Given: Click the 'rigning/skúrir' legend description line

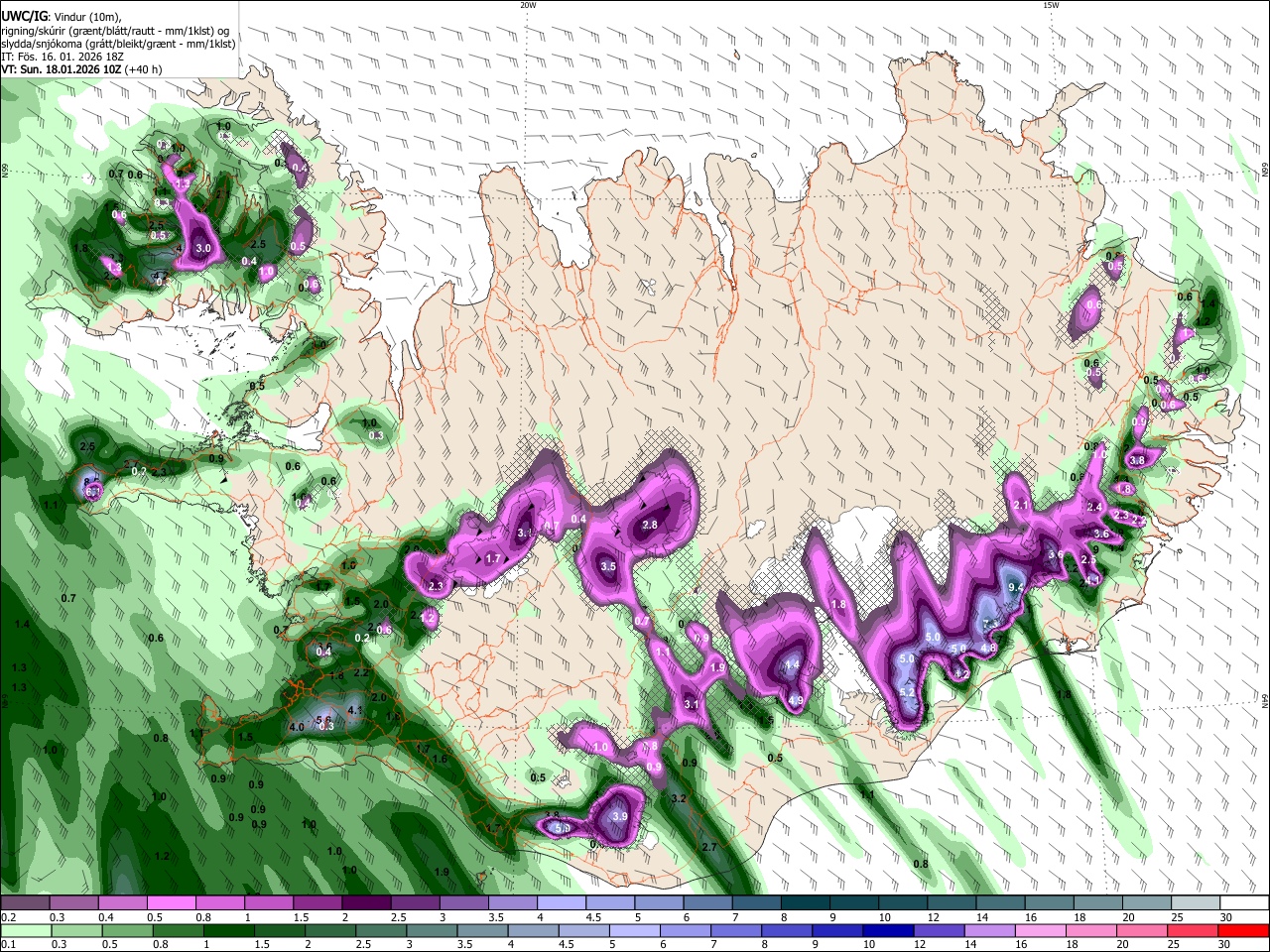Looking at the screenshot, I should [x=115, y=30].
